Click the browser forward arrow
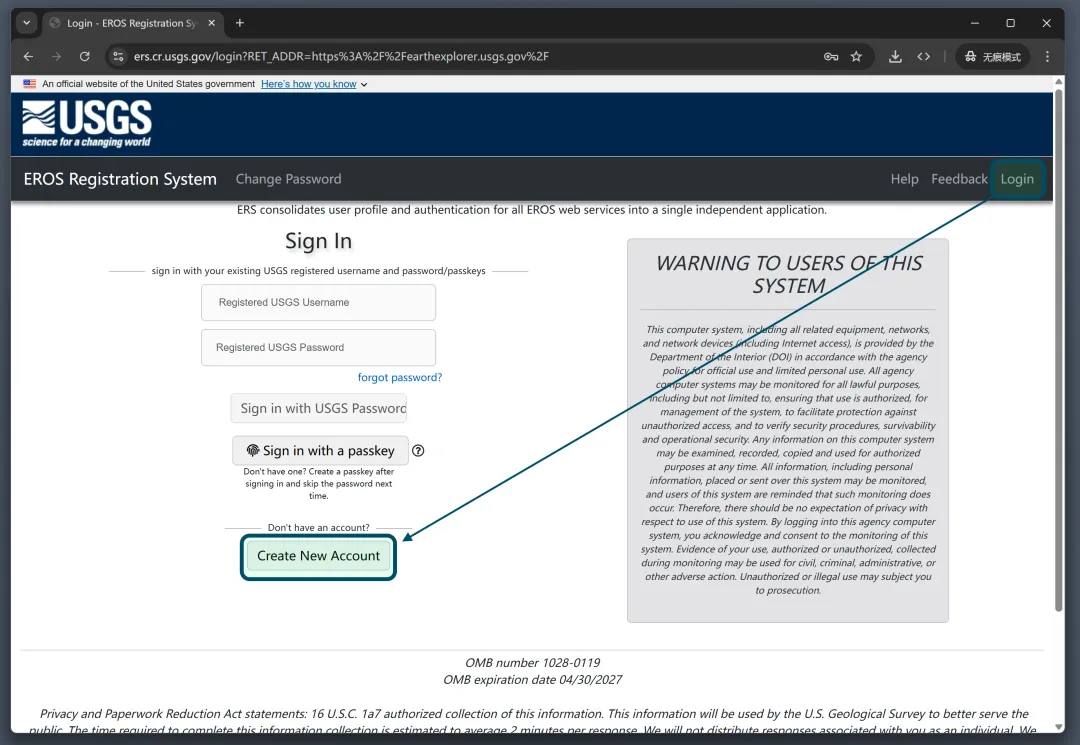Screen dimensions: 1080x745 (x=56, y=56)
